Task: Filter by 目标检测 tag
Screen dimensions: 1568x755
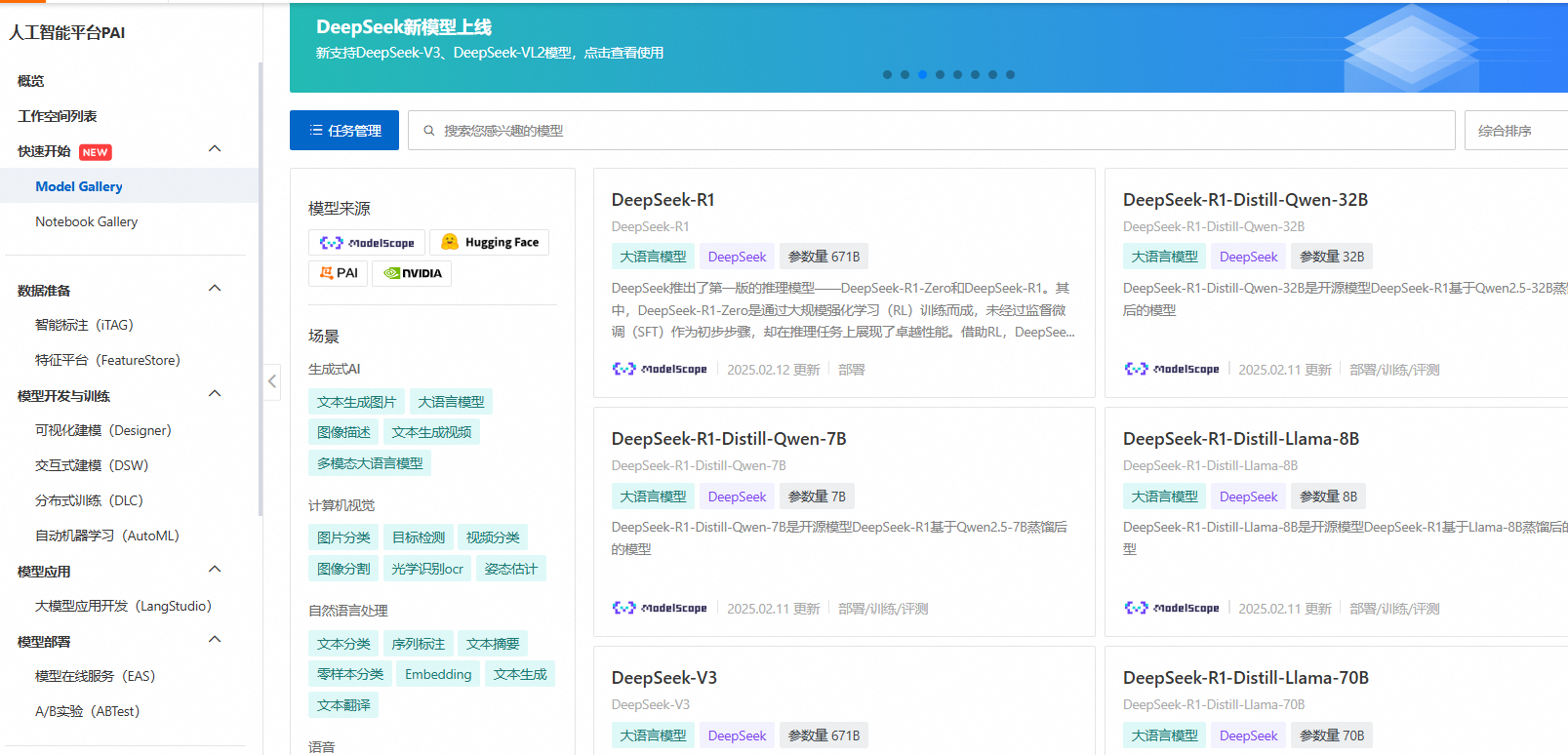Action: [x=419, y=537]
